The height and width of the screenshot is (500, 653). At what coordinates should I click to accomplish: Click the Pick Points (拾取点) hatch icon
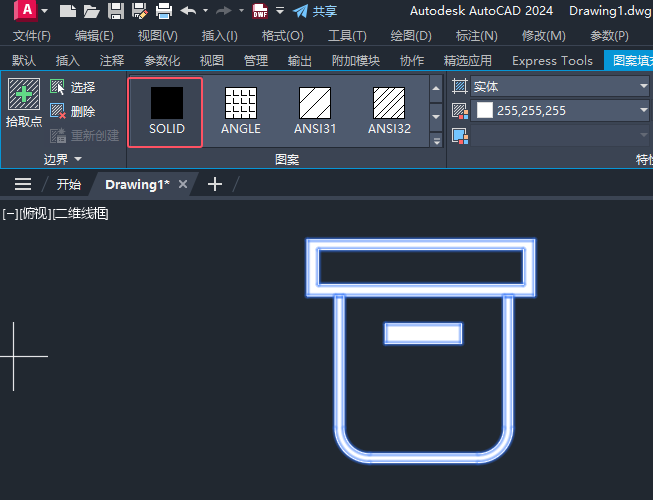tap(24, 94)
